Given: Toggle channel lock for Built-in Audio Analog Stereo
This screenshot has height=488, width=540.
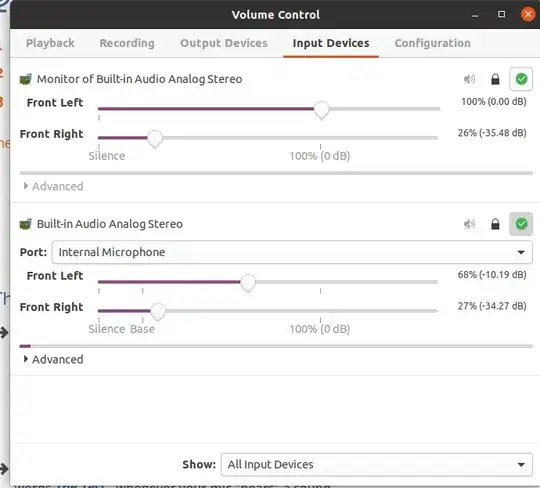Looking at the screenshot, I should pyautogui.click(x=495, y=224).
